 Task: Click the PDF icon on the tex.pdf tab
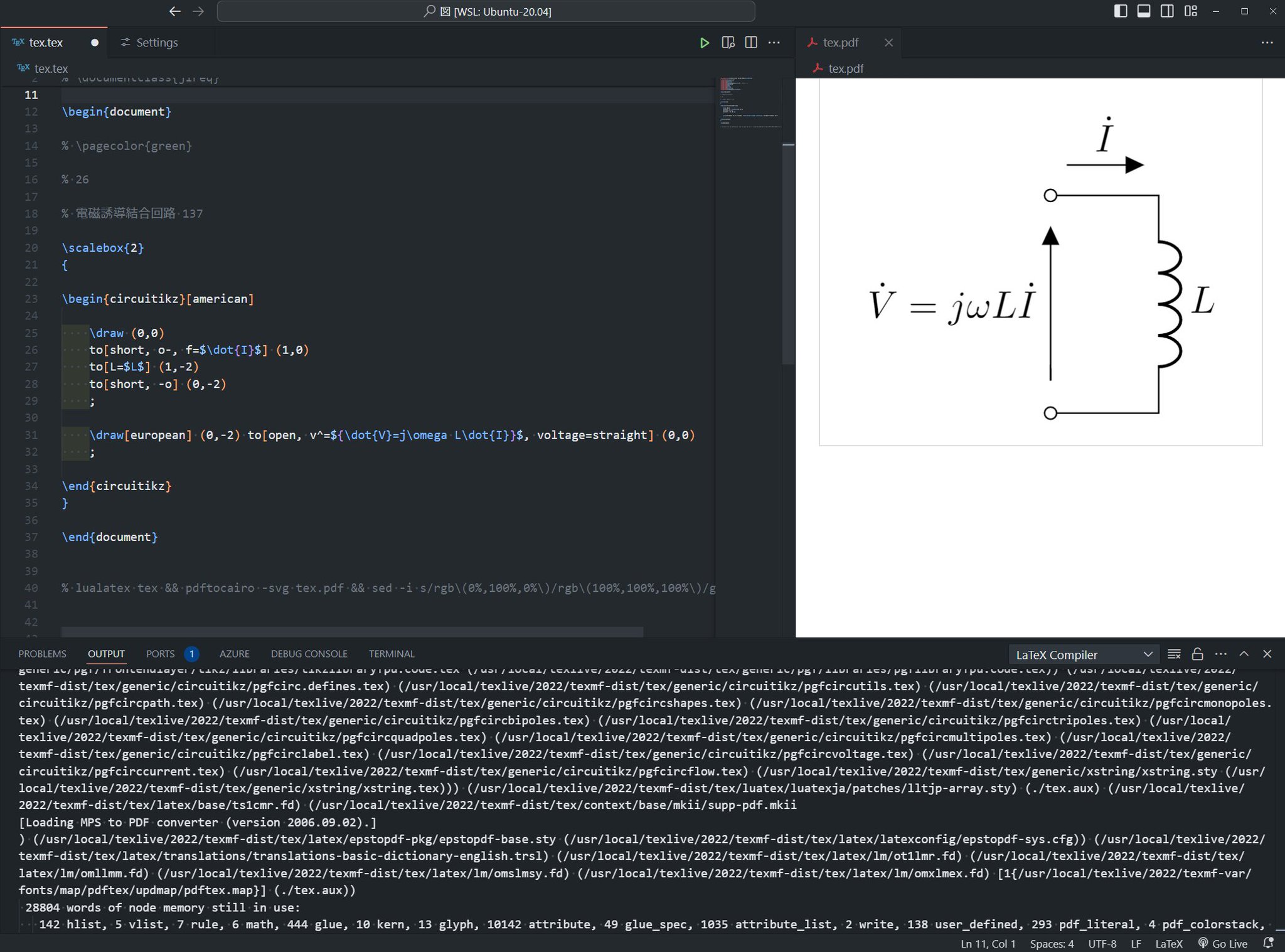pyautogui.click(x=812, y=43)
